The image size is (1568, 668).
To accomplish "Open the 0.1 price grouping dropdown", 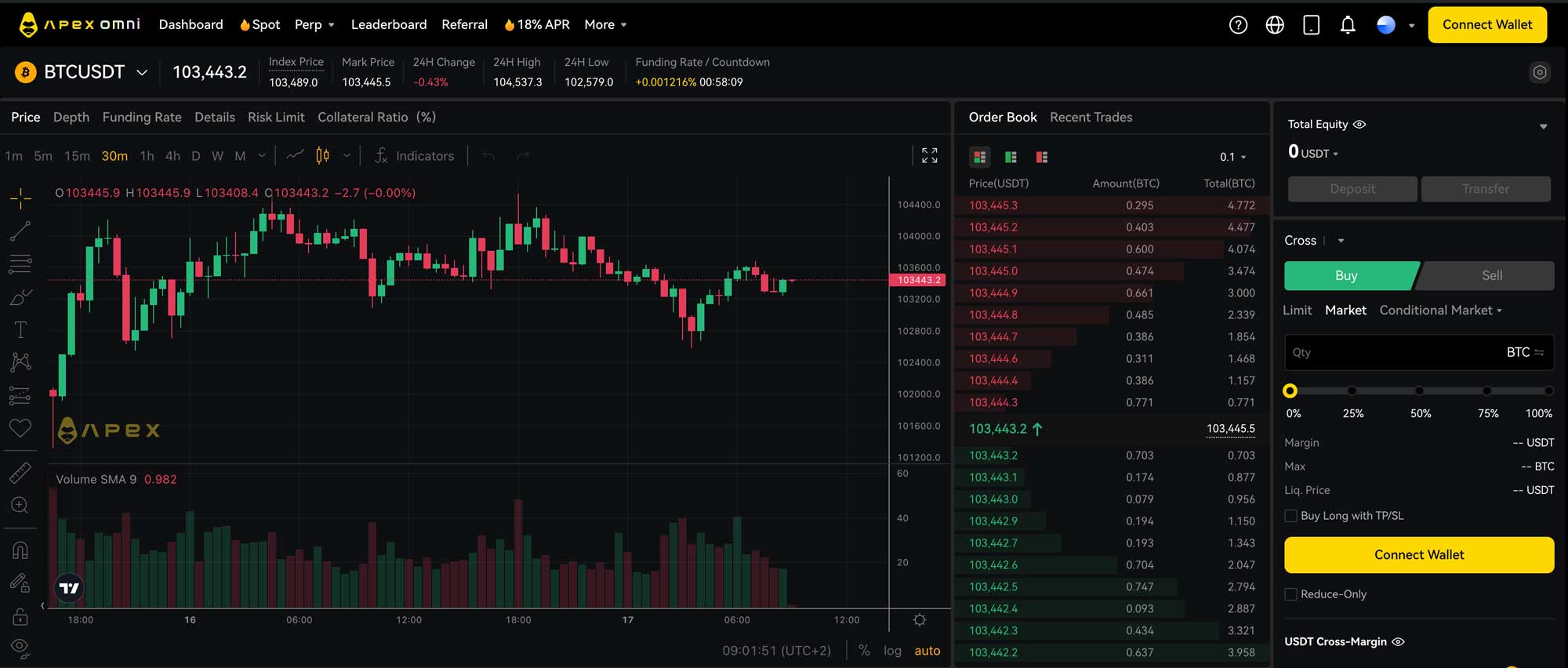I will click(x=1232, y=158).
